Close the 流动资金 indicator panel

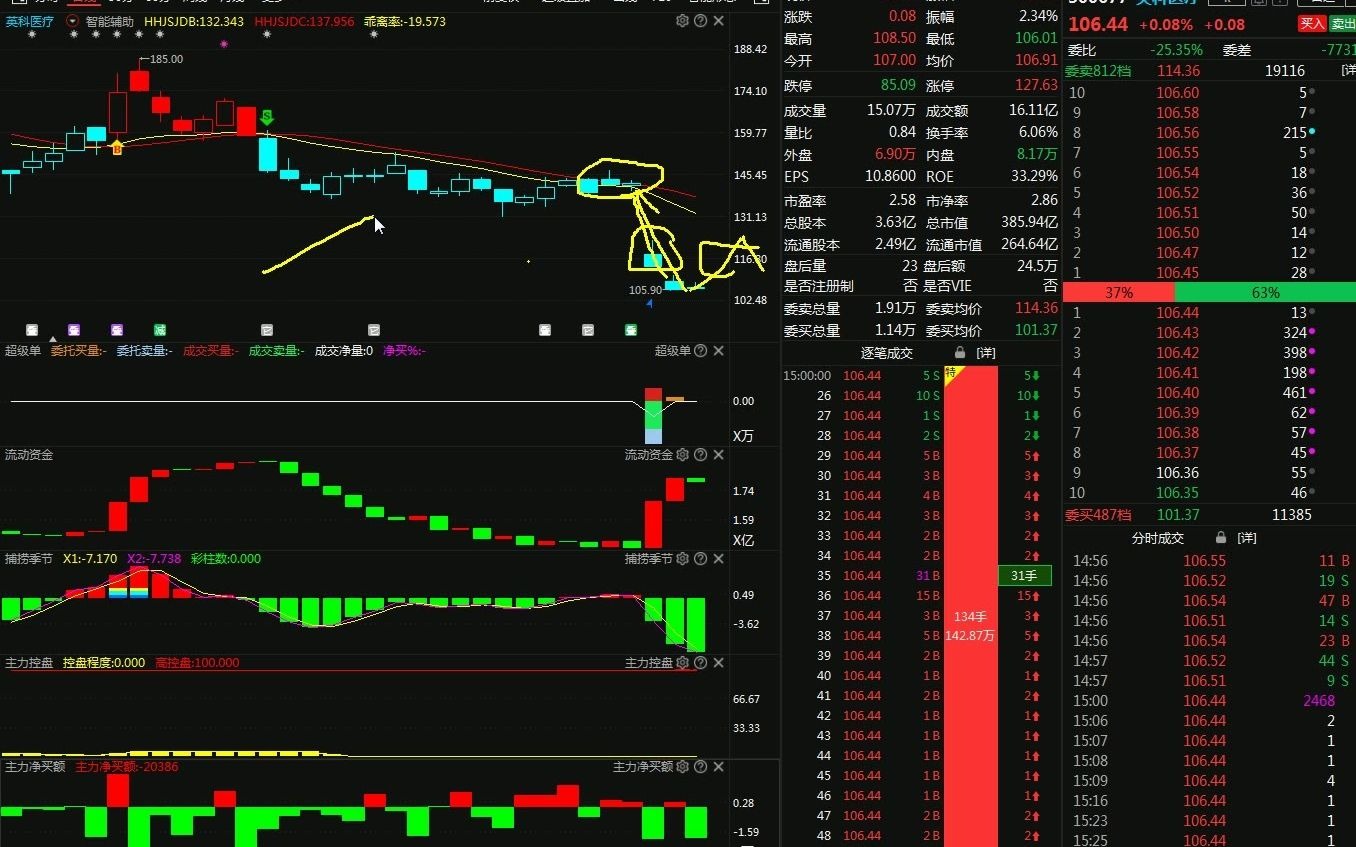click(x=718, y=455)
